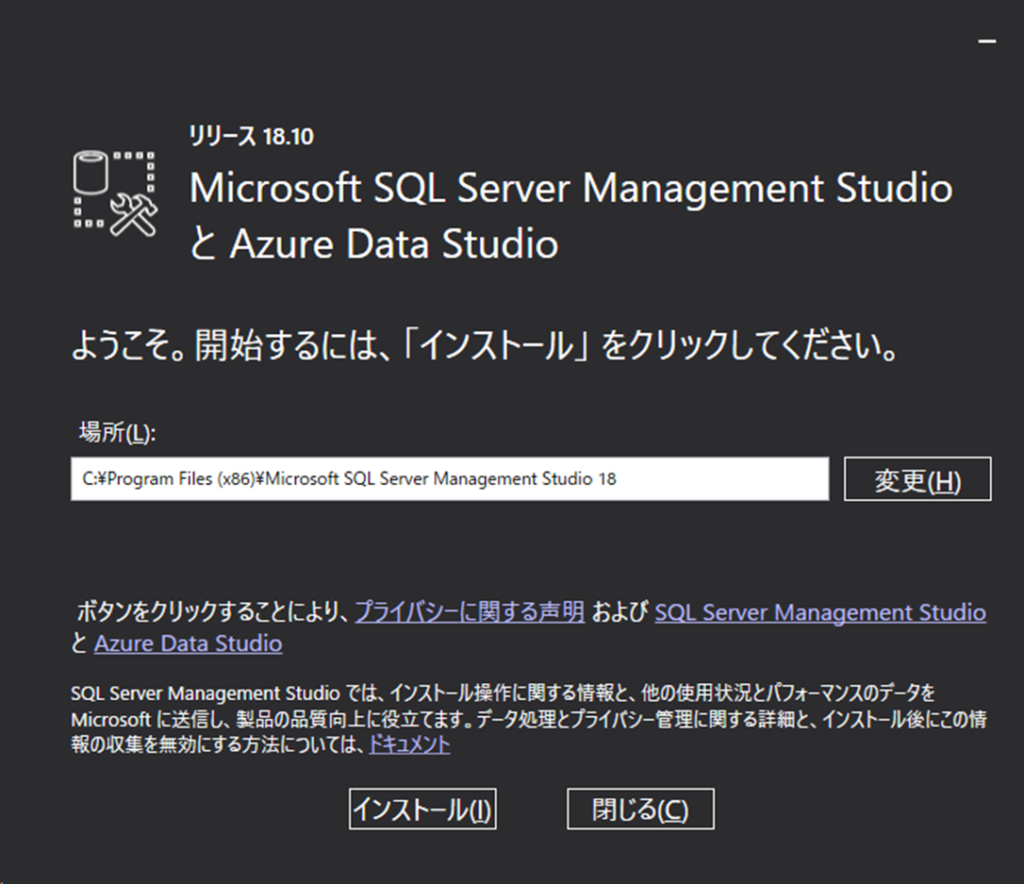Screen dimensions: 1024x884
Task: Open the SQL Server Management Studio license link
Action: point(820,612)
